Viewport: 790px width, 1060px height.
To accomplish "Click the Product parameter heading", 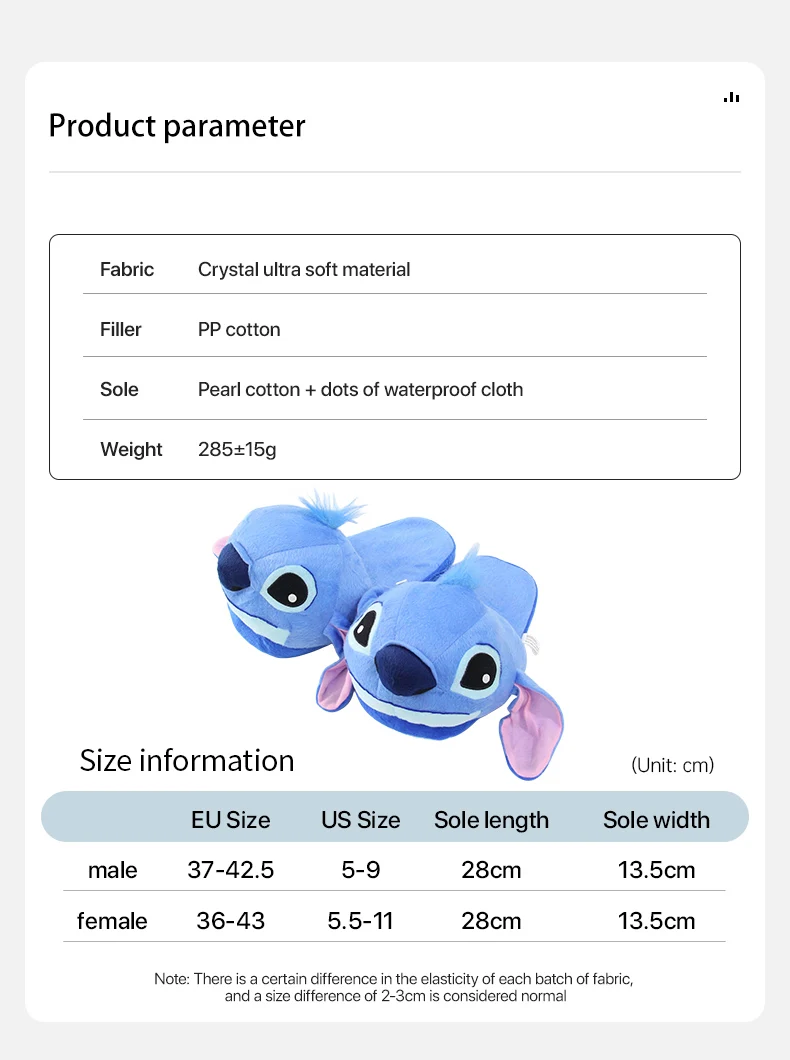I will coord(177,126).
